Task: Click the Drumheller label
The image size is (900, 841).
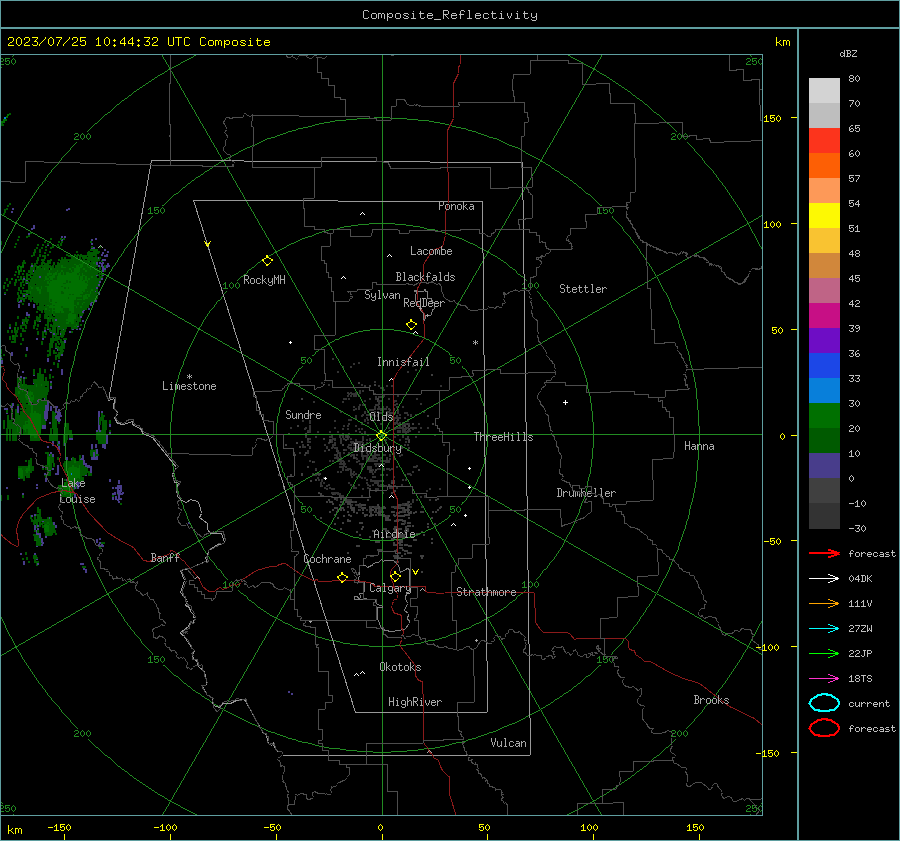Action: 586,493
